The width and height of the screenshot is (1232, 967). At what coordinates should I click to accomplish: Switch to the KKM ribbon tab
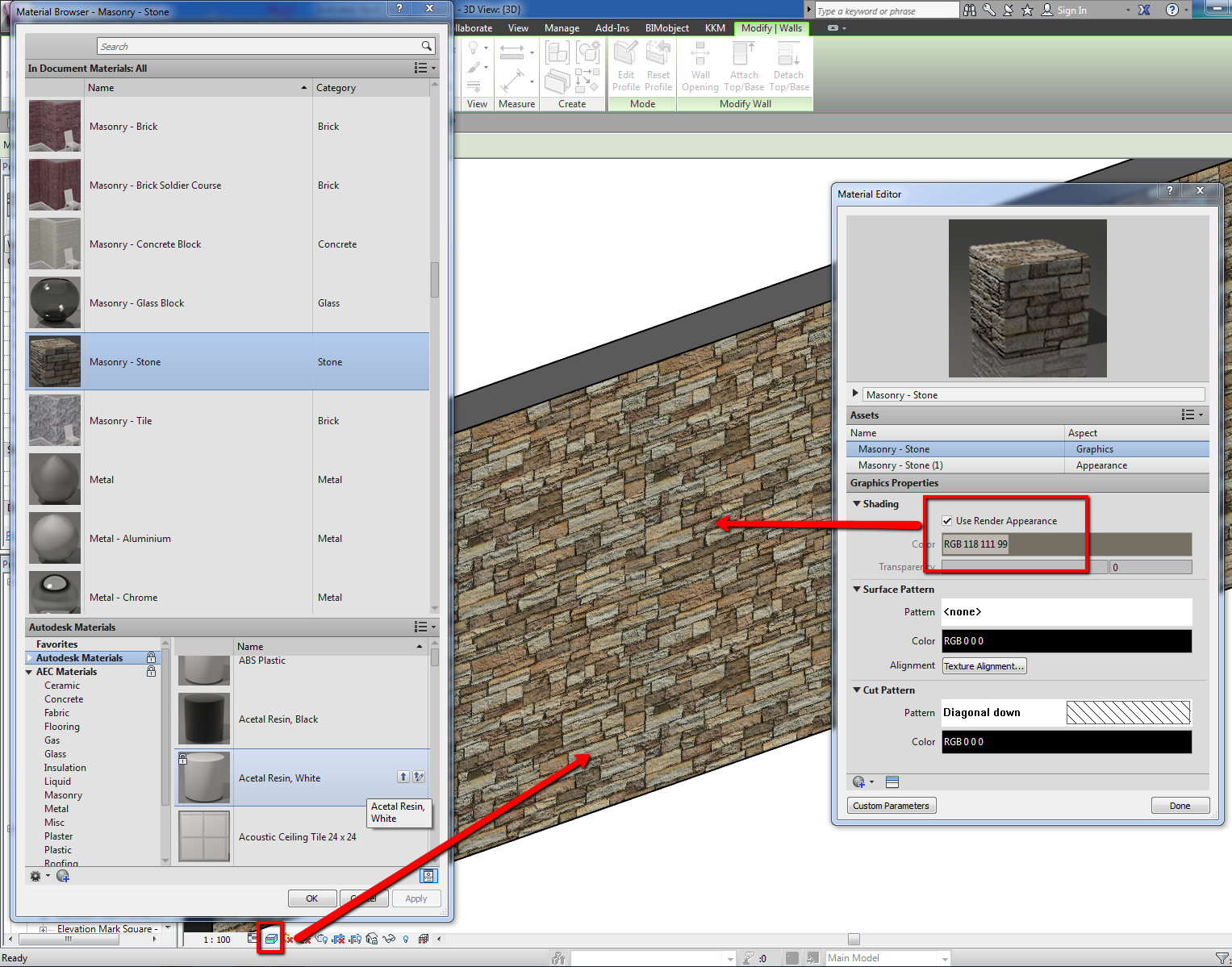(715, 28)
